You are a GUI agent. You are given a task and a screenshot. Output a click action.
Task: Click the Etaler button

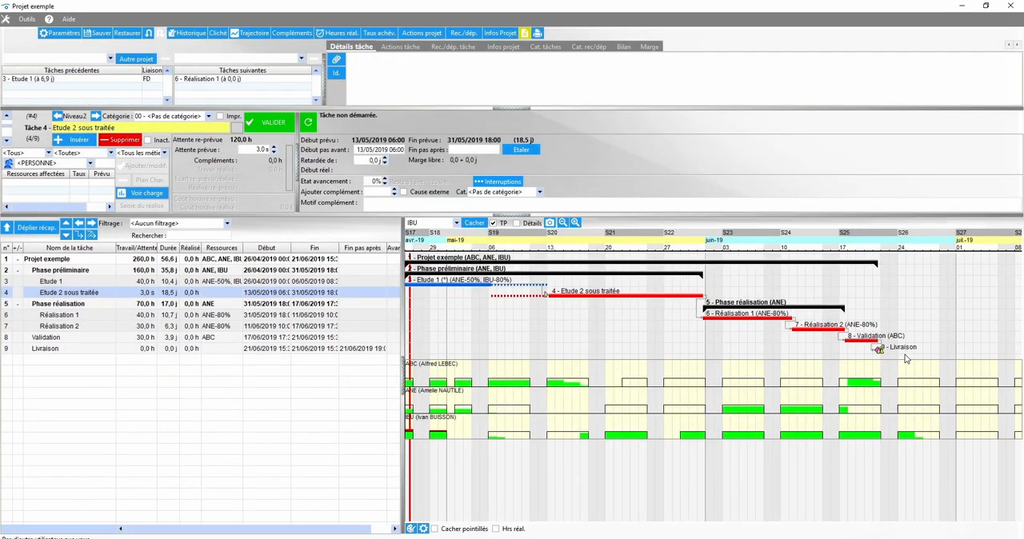[521, 150]
